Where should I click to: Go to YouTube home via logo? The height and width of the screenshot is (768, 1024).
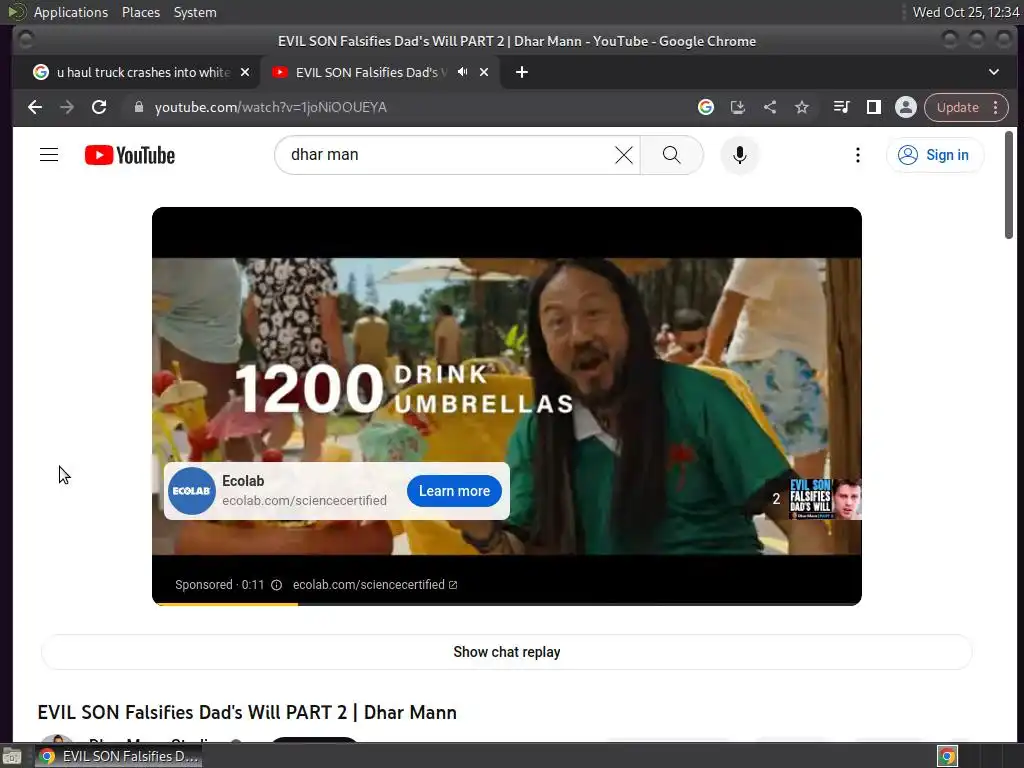[x=130, y=155]
